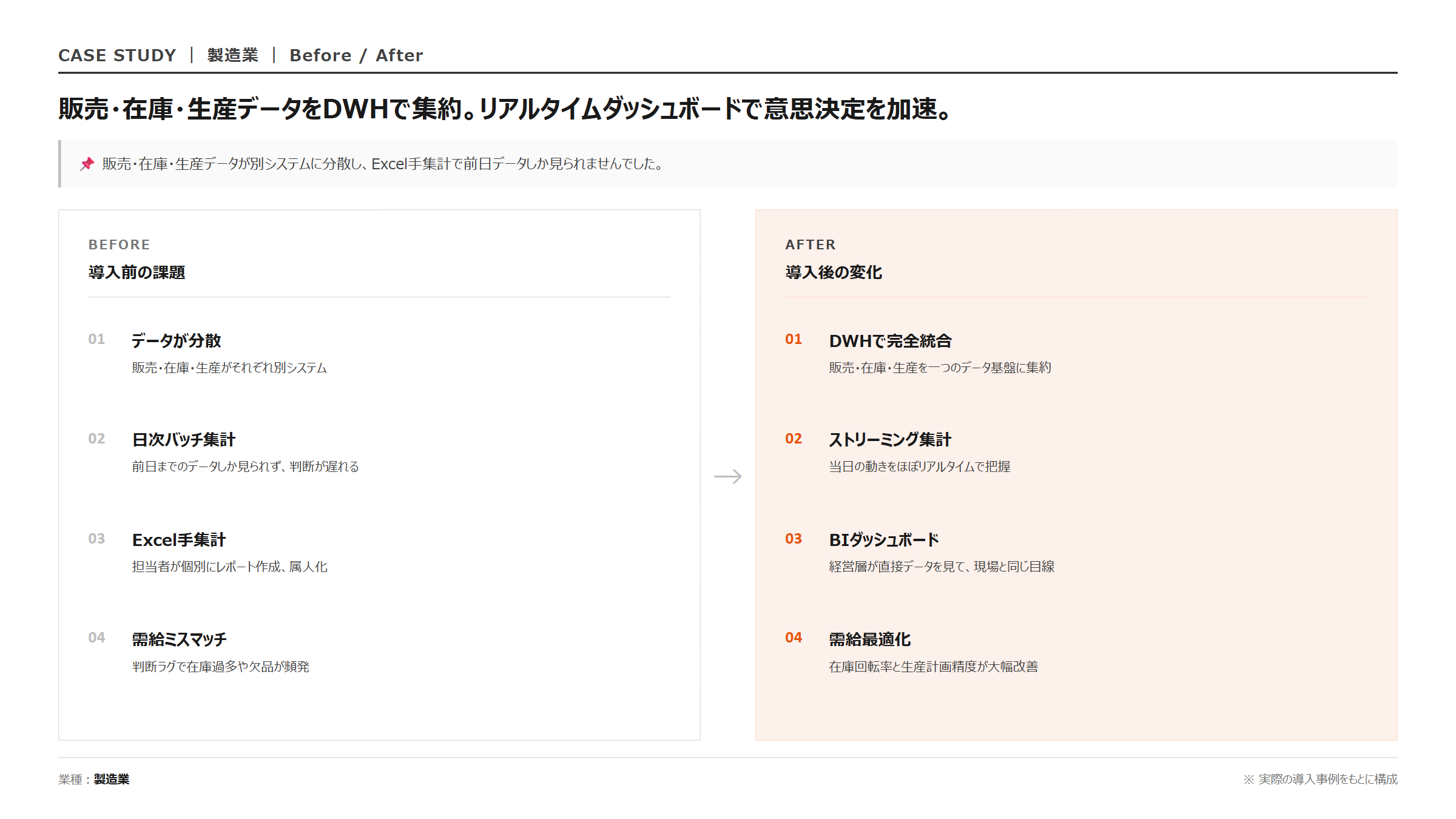Screen dimensions: 1456x819
Task: Click '在庫回転率と生産計画精度が大幅改善' text
Action: 934,667
